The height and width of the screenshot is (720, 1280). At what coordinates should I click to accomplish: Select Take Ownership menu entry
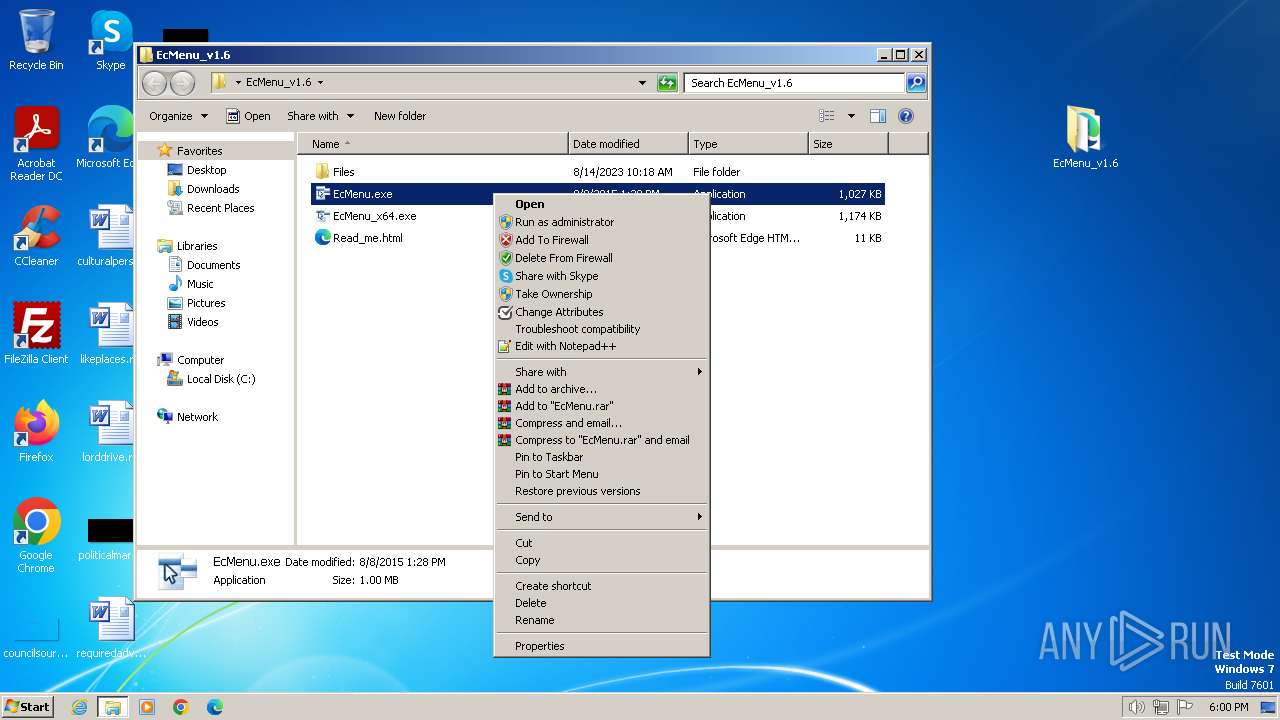pyautogui.click(x=601, y=294)
